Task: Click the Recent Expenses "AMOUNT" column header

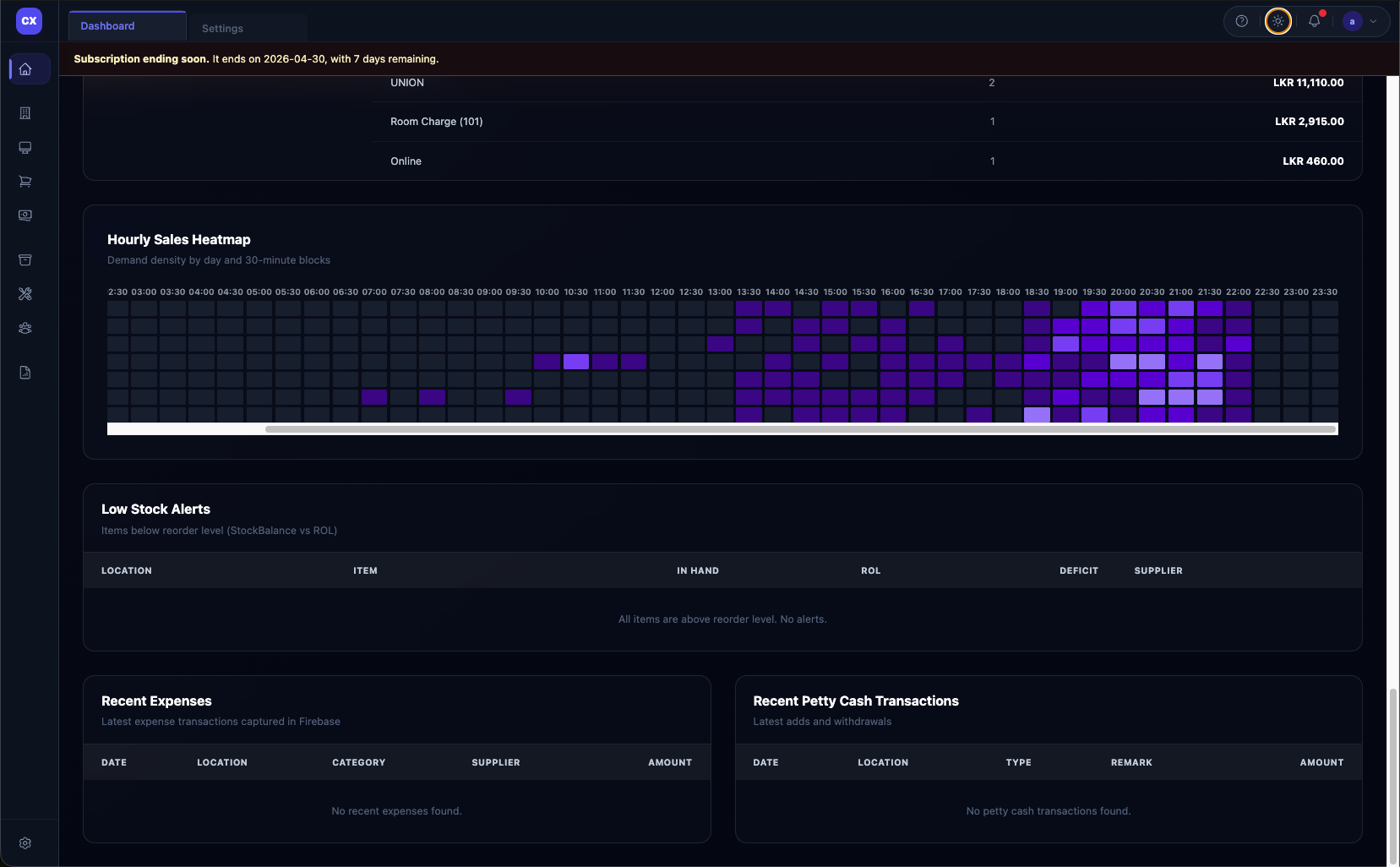Action: pyautogui.click(x=670, y=763)
